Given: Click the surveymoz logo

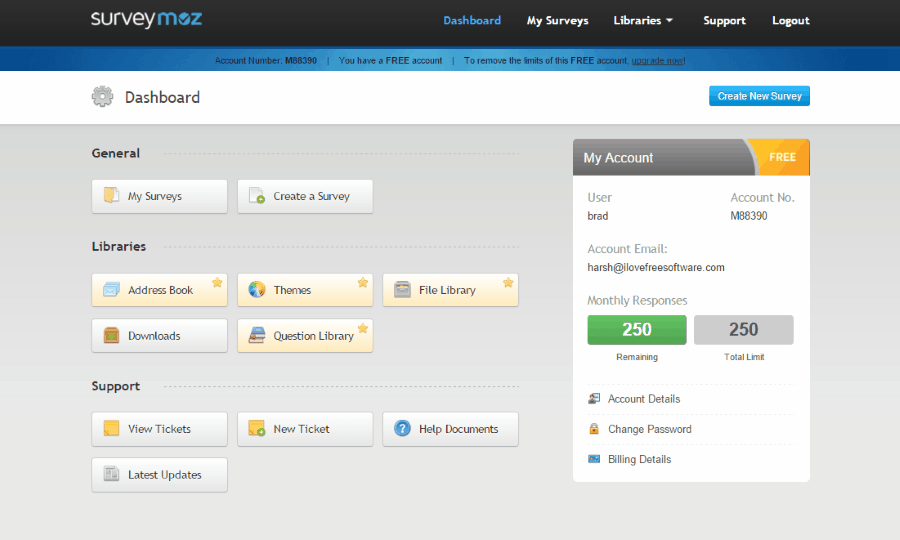Looking at the screenshot, I should coord(146,19).
